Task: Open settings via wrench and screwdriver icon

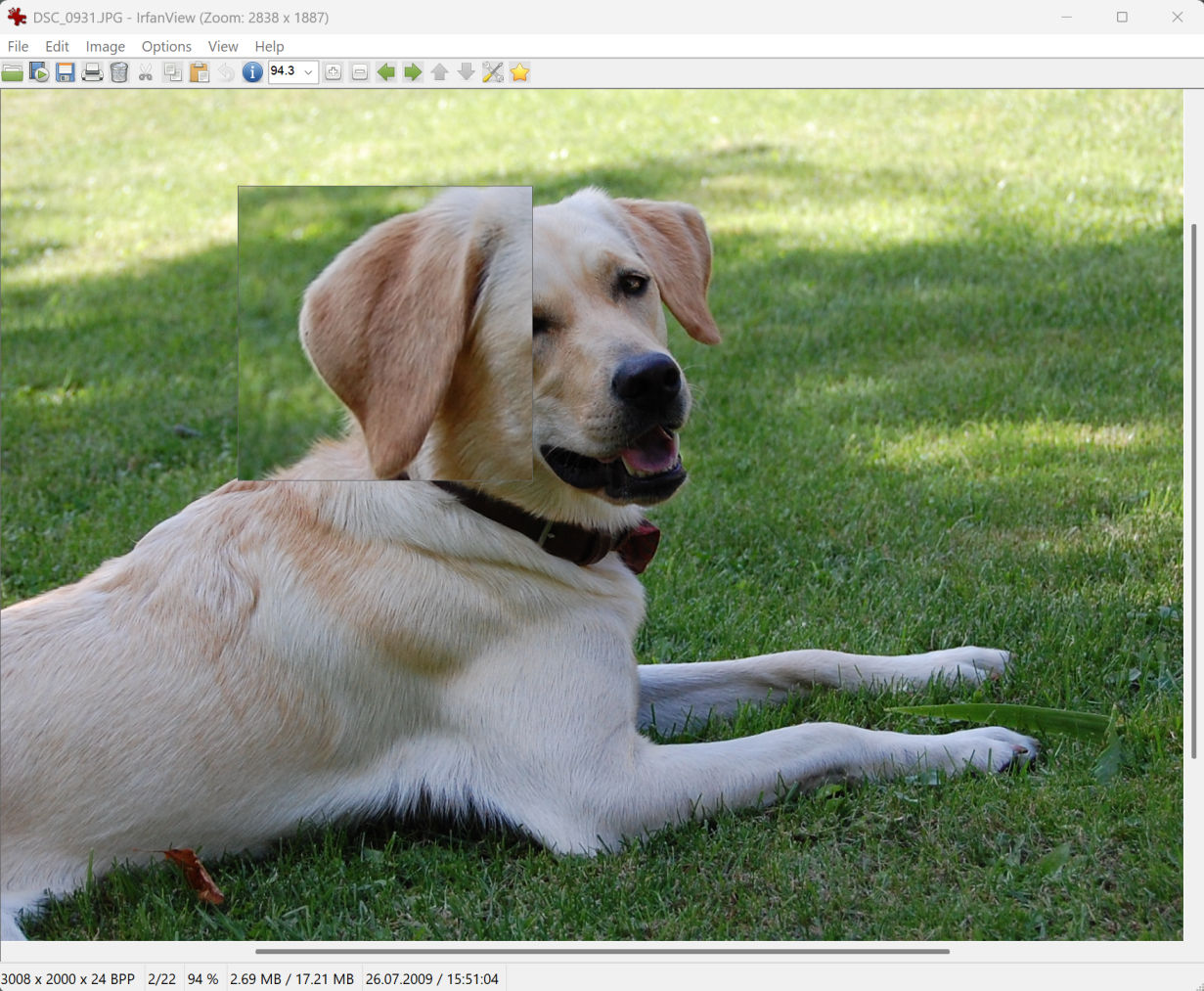Action: coord(493,72)
